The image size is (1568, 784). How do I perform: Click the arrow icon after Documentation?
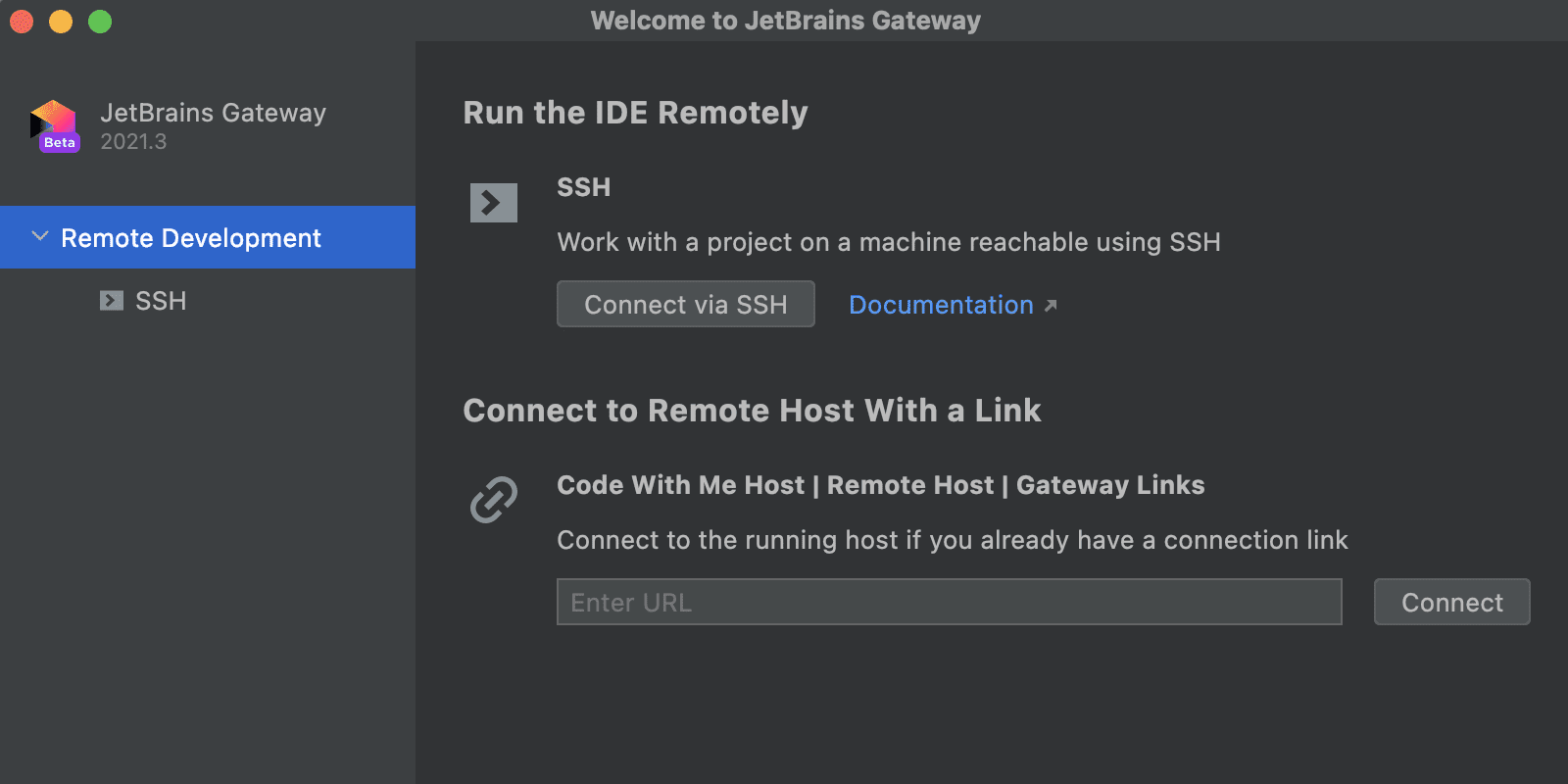[x=1051, y=306]
